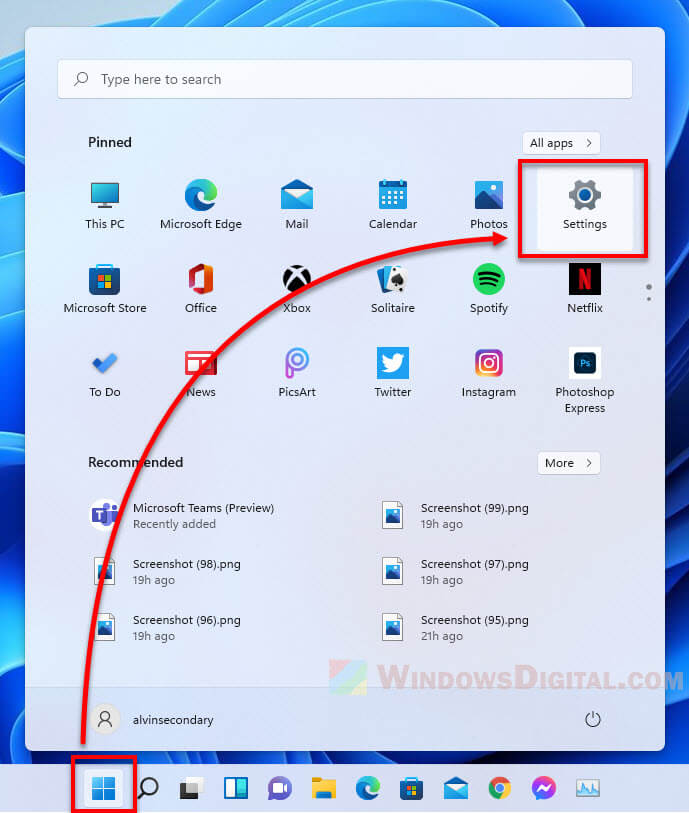Open This PC from pinned apps

(105, 205)
